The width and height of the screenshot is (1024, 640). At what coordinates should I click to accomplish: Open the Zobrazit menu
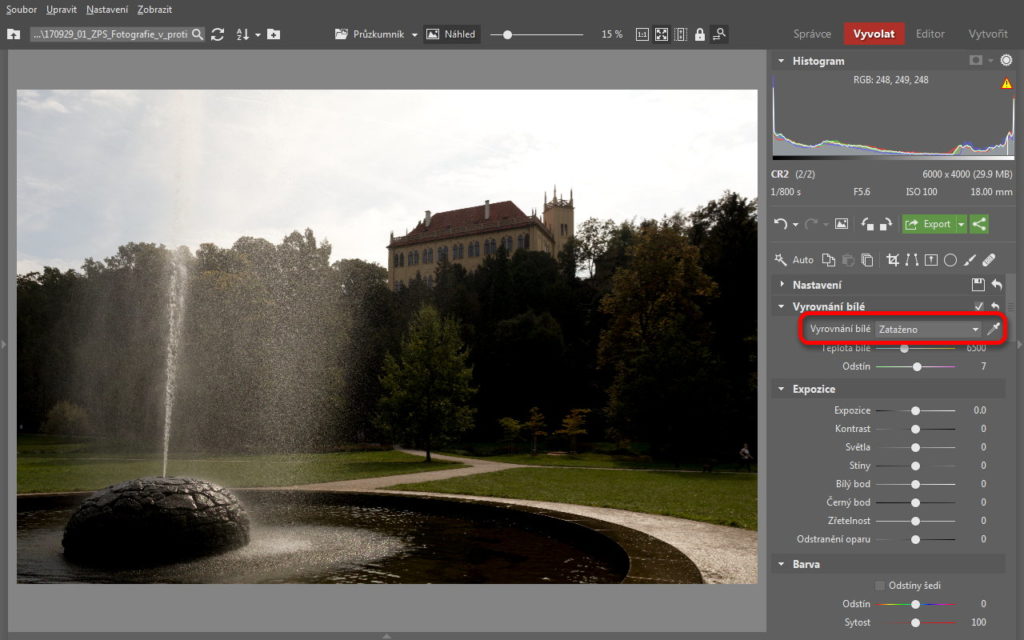[155, 9]
